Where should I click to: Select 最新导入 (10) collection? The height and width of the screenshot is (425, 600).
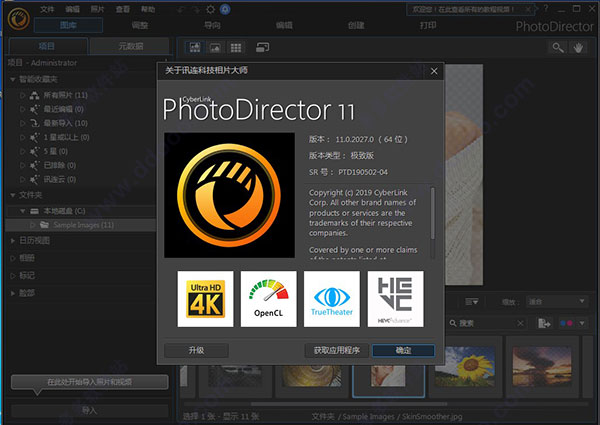[x=65, y=123]
